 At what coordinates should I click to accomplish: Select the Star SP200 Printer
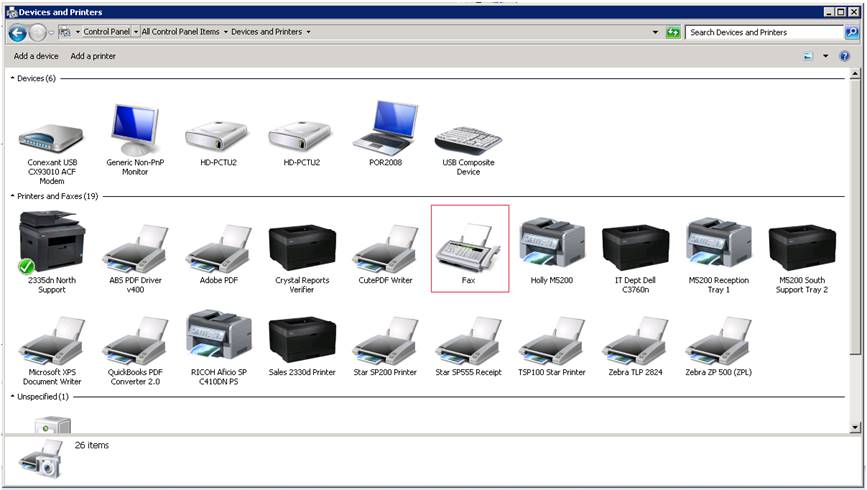[385, 347]
